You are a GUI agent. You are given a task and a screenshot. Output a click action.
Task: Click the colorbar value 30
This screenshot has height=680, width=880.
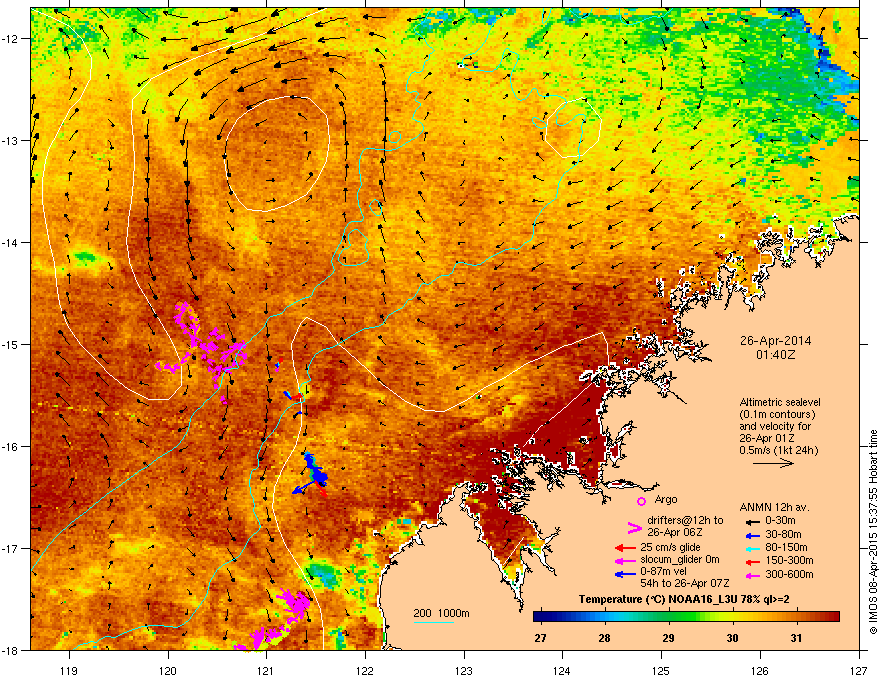732,638
